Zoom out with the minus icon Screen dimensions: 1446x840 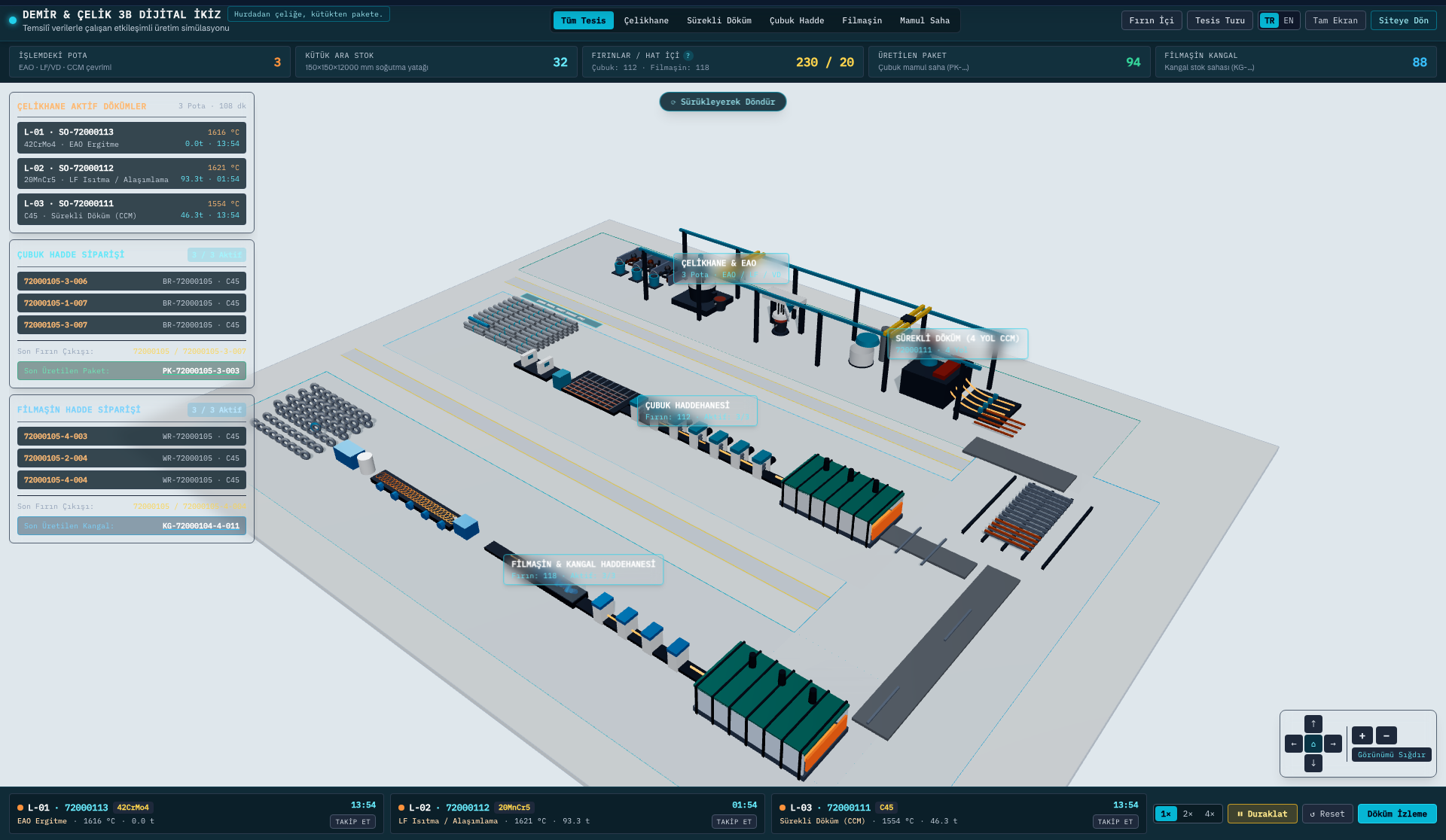point(1386,735)
